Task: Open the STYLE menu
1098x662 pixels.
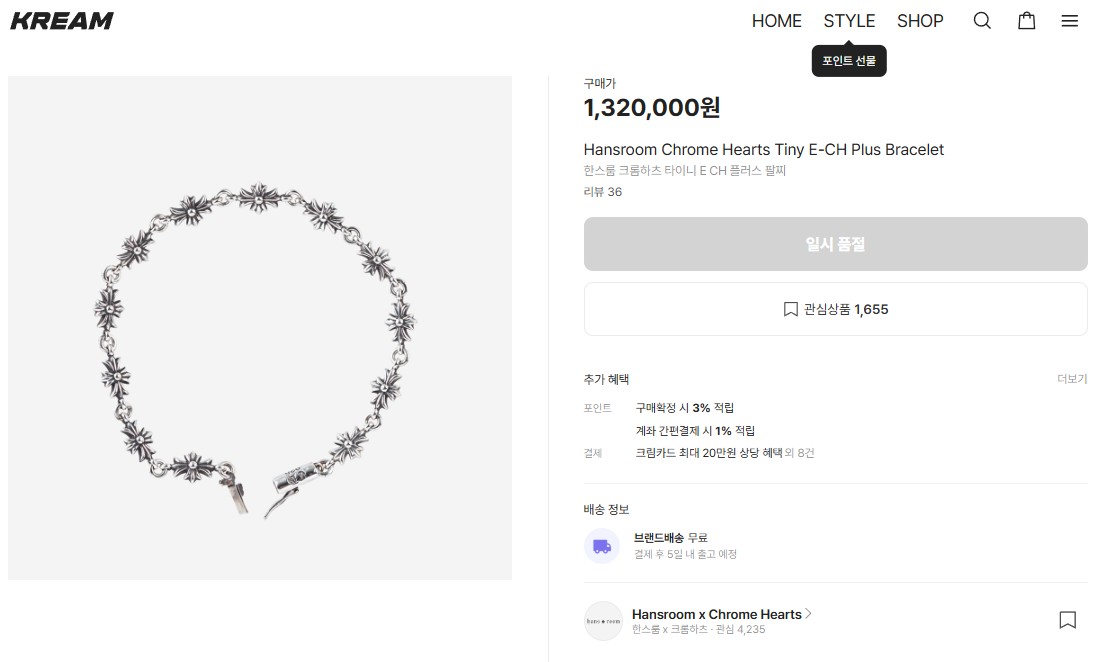Action: coord(849,21)
